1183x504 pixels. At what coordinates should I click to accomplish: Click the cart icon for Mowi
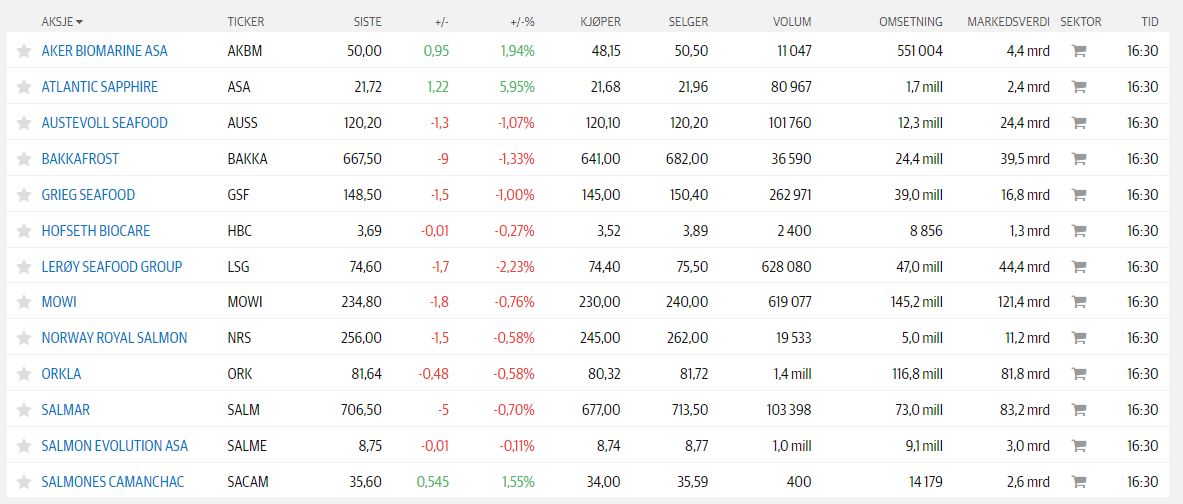tap(1078, 302)
